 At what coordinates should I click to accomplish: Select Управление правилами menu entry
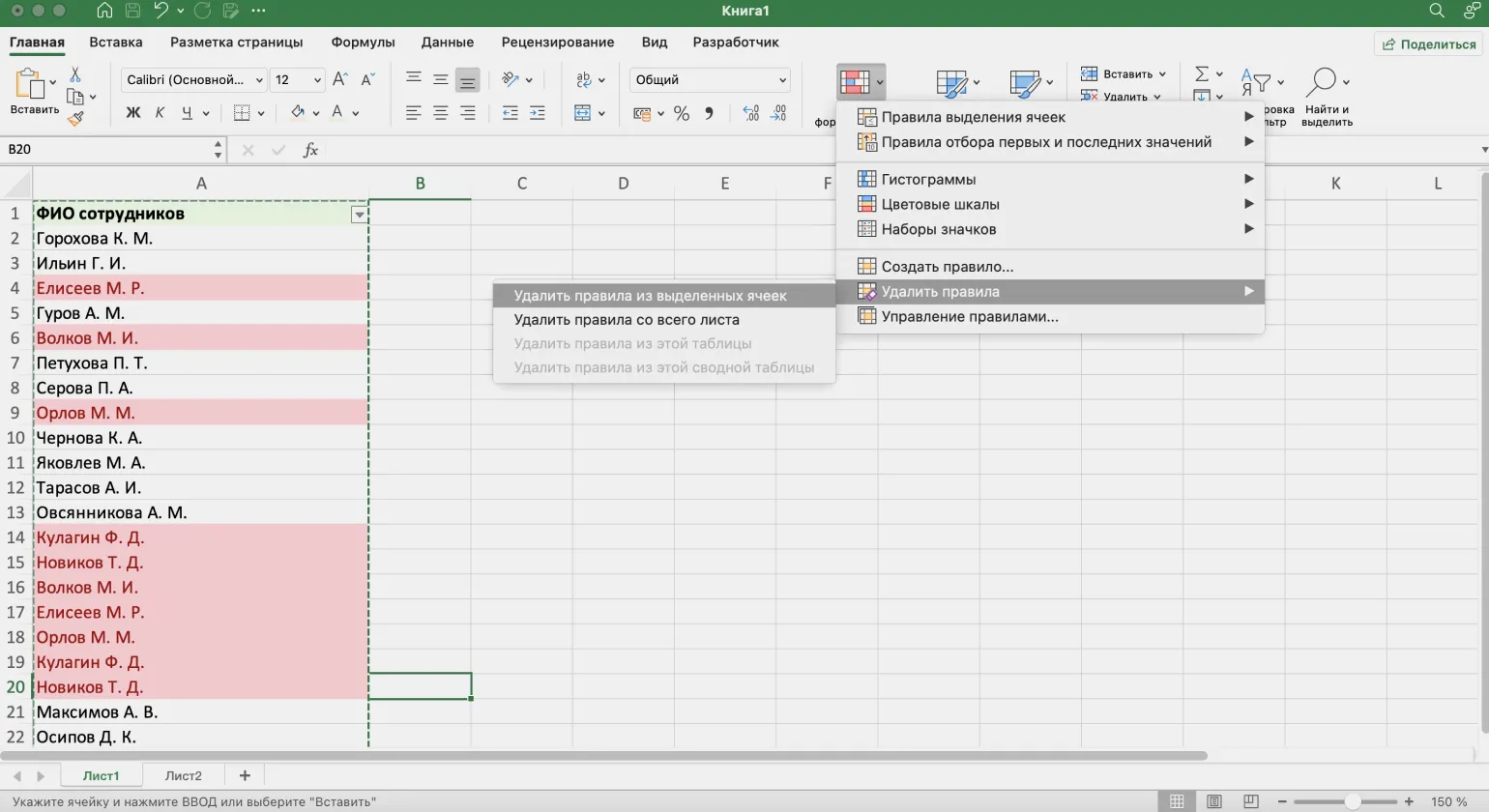tap(969, 316)
